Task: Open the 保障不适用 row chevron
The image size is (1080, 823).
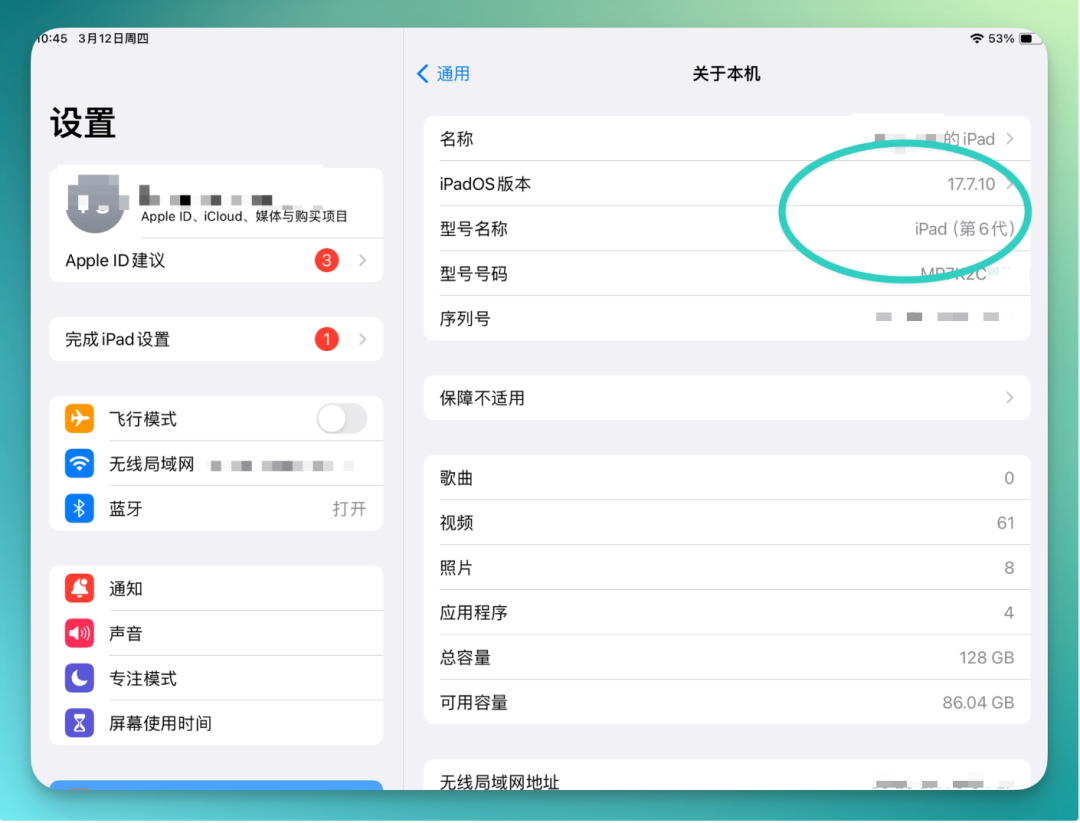Action: point(1010,398)
